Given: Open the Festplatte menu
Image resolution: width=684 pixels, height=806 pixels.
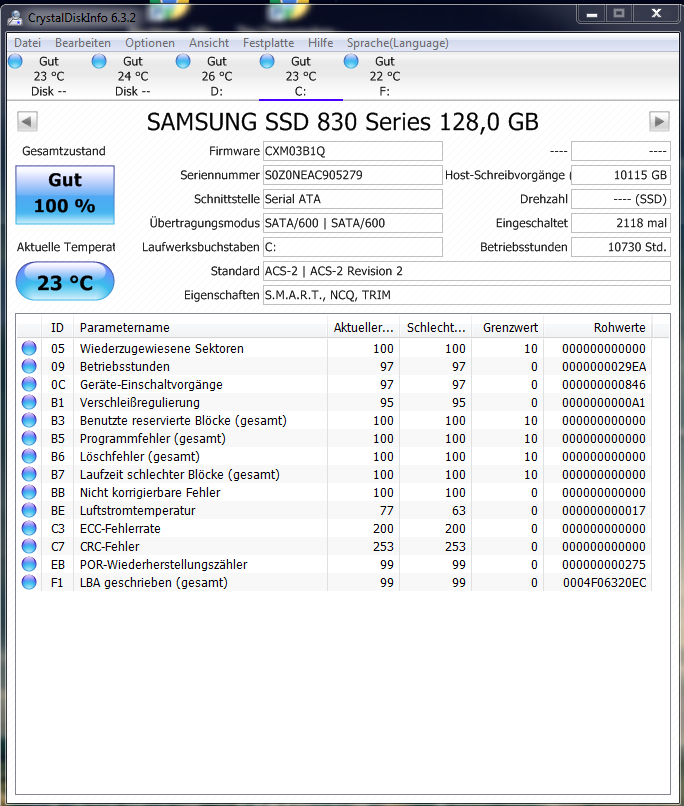Looking at the screenshot, I should click(268, 43).
